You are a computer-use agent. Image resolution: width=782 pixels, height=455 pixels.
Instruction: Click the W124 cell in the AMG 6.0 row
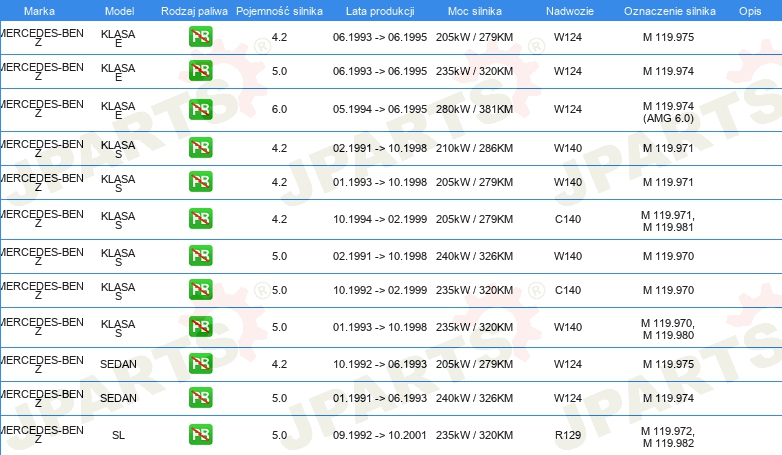[568, 109]
